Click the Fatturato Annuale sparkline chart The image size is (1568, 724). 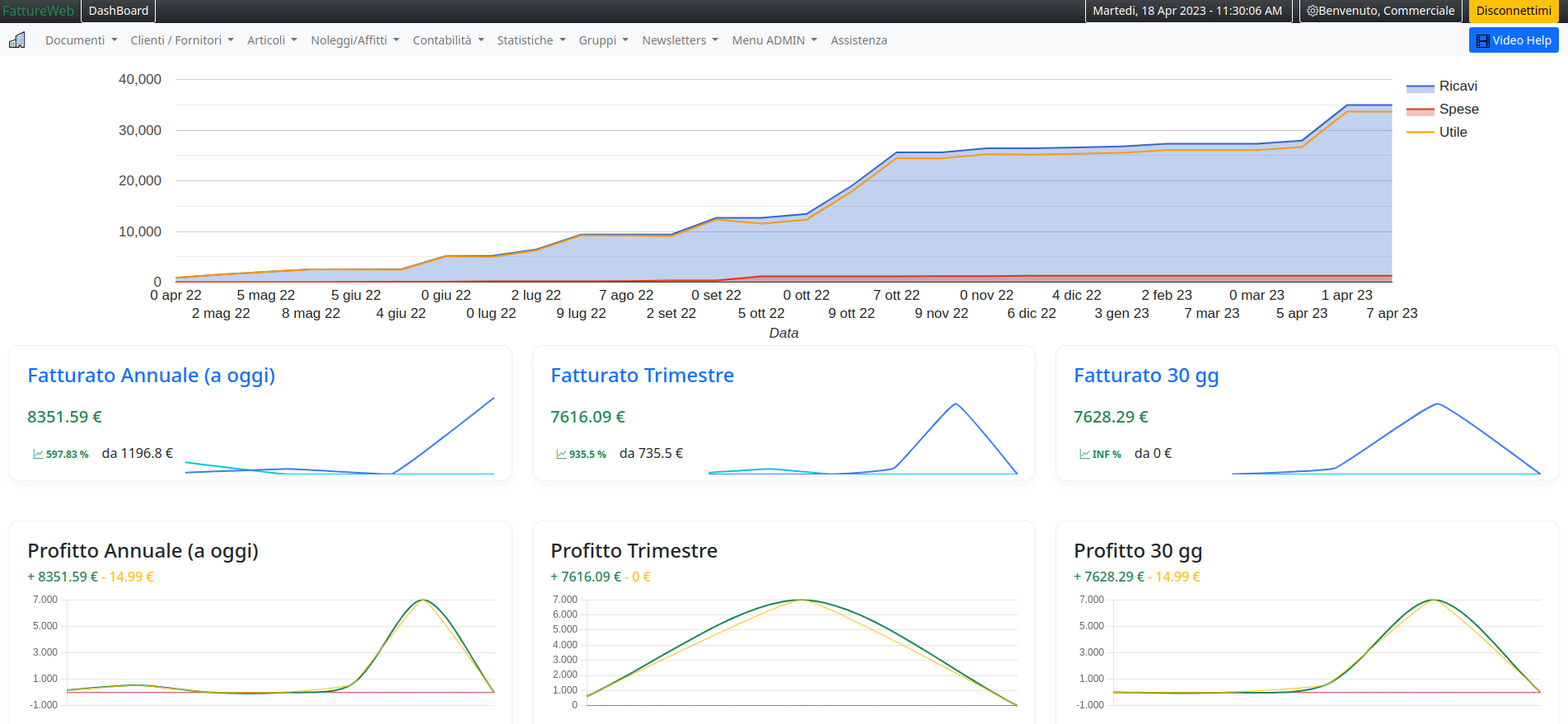[339, 435]
